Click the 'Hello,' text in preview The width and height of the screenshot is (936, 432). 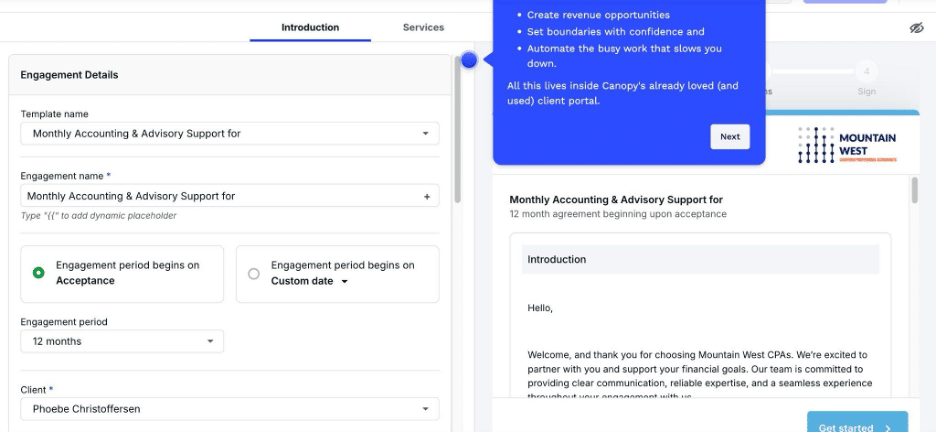(x=540, y=308)
